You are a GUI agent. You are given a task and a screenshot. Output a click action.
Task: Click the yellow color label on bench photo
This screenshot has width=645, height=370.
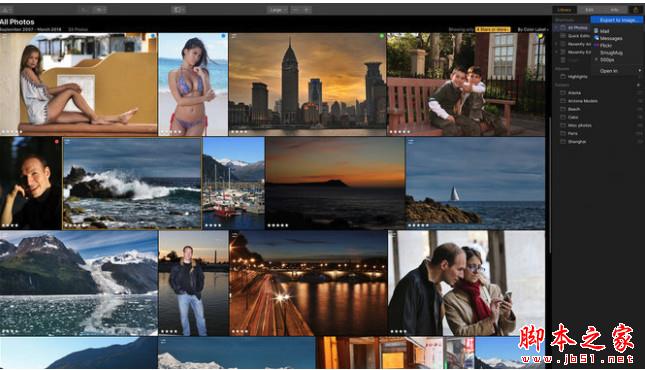pos(541,36)
